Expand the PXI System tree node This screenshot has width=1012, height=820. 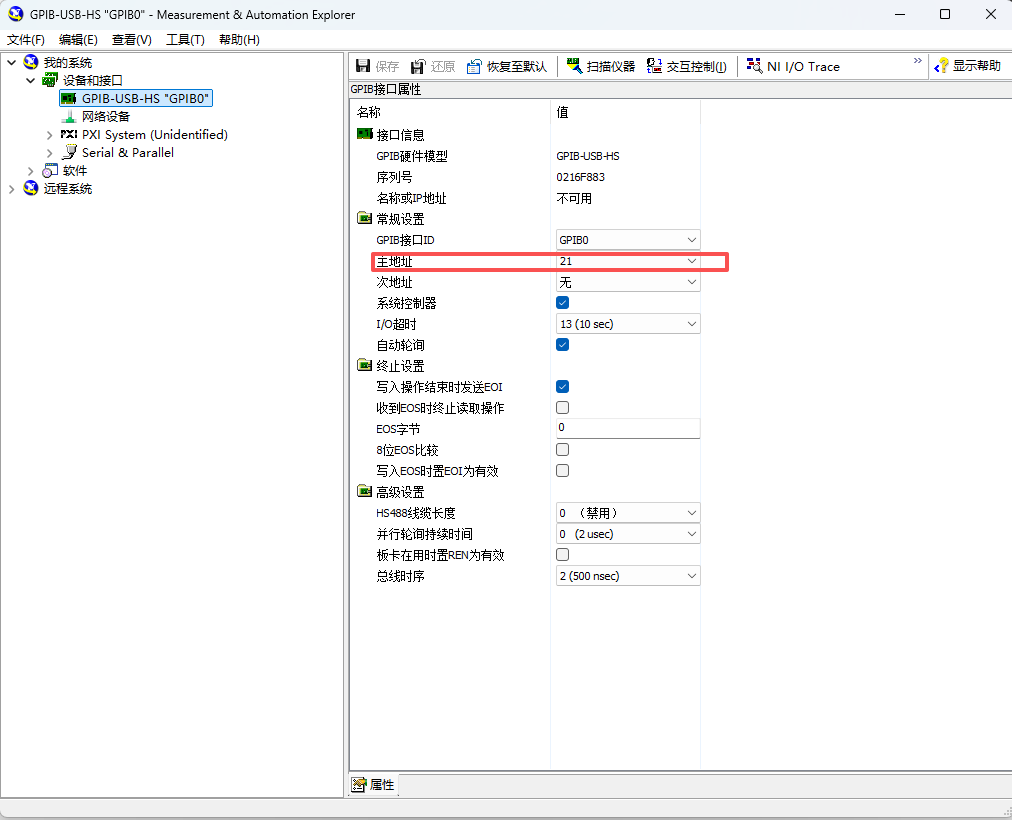click(50, 135)
